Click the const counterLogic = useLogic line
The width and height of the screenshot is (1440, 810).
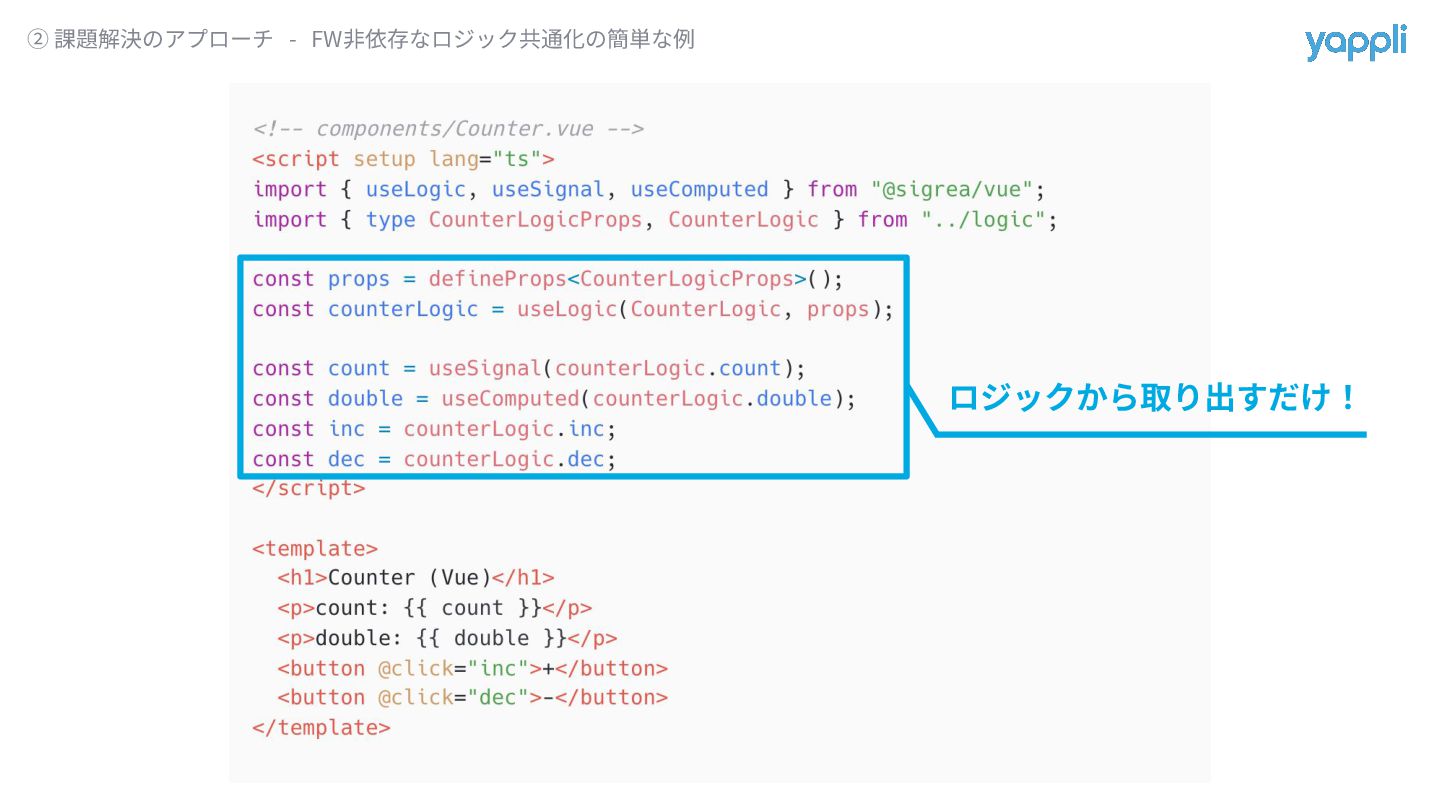pos(573,309)
